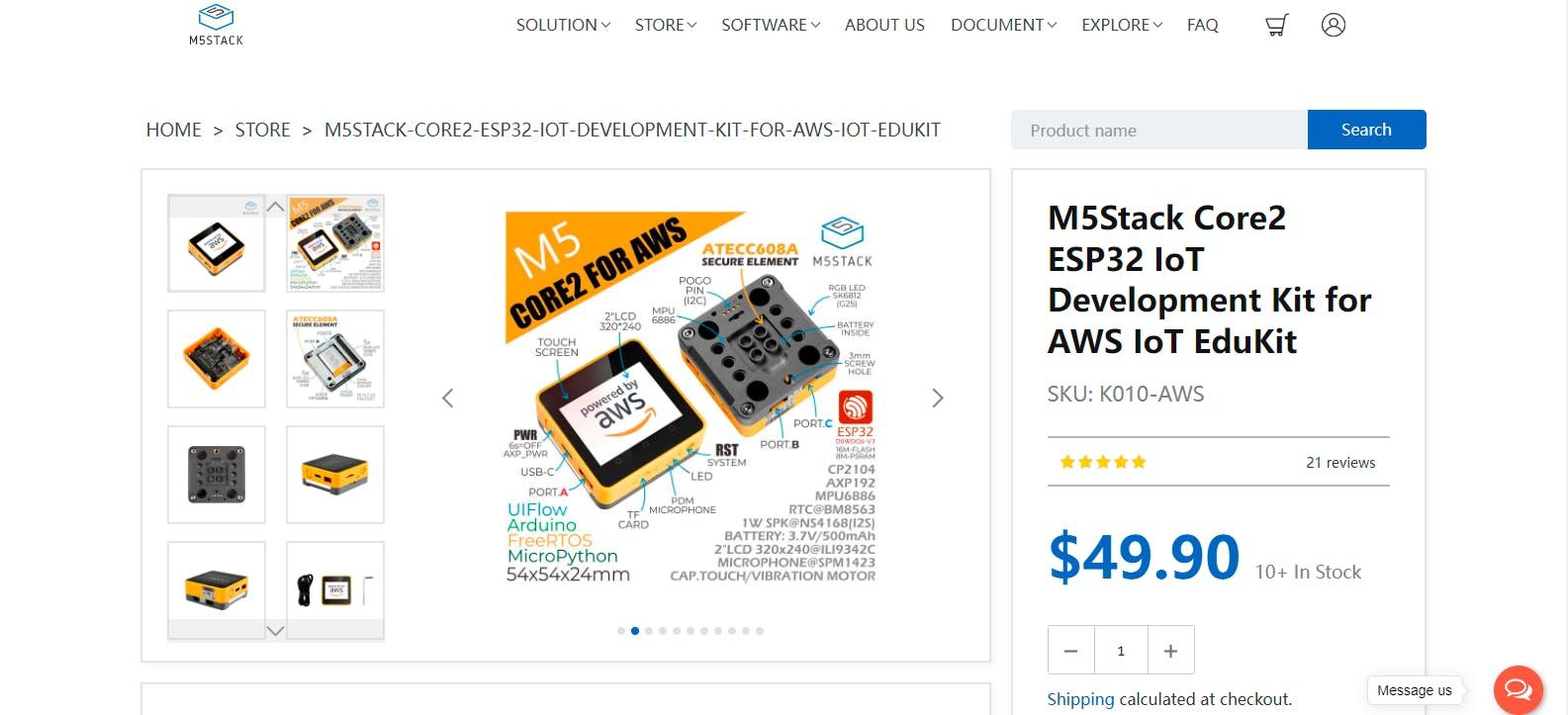The height and width of the screenshot is (715, 1568).
Task: Open the ABOUT US page
Action: click(x=884, y=25)
